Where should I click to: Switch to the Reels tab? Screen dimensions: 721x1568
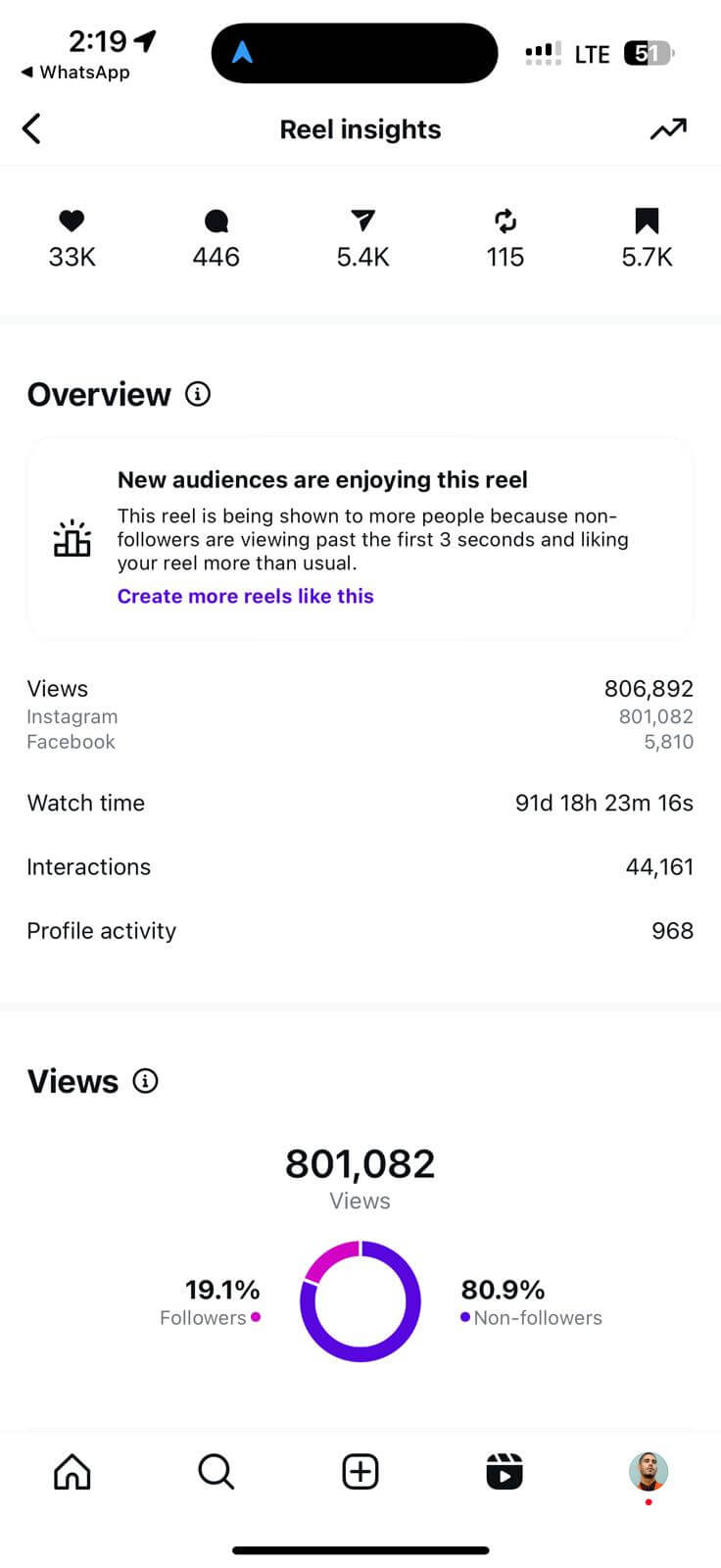tap(505, 1471)
